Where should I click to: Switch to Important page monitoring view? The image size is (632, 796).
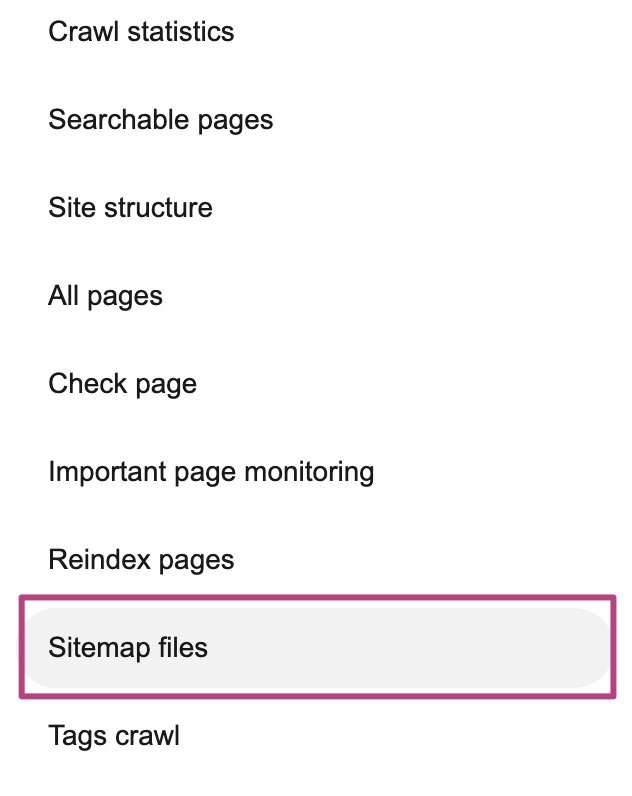click(x=211, y=471)
